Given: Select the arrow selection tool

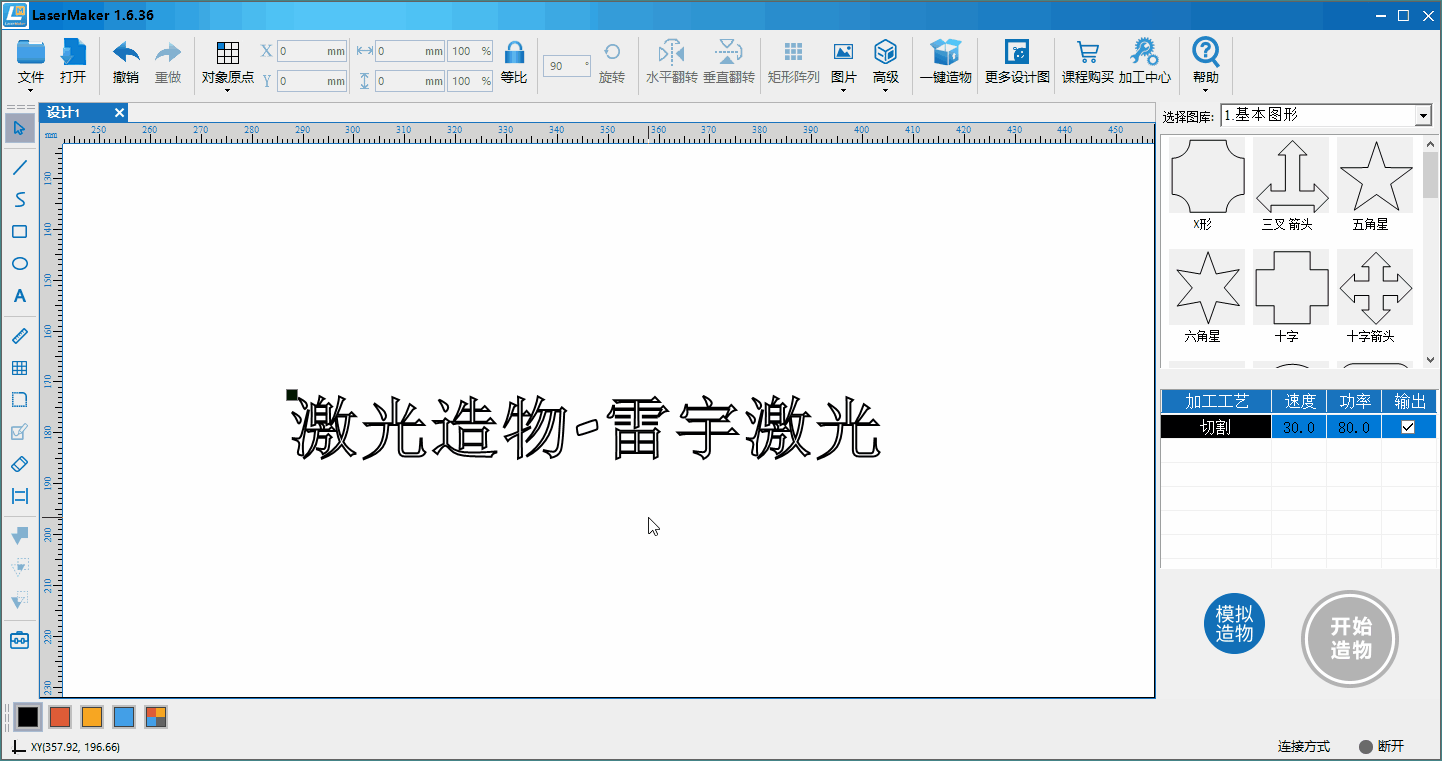Looking at the screenshot, I should click(19, 127).
